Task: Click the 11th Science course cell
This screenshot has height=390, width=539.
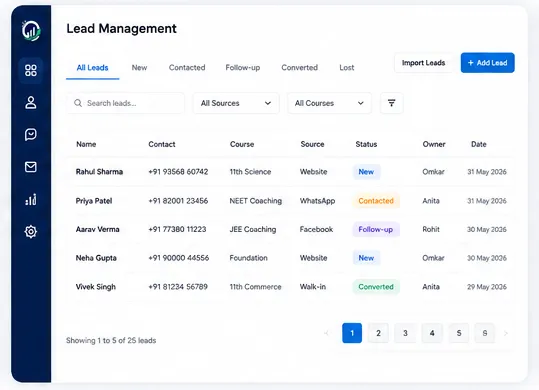Action: pyautogui.click(x=250, y=172)
